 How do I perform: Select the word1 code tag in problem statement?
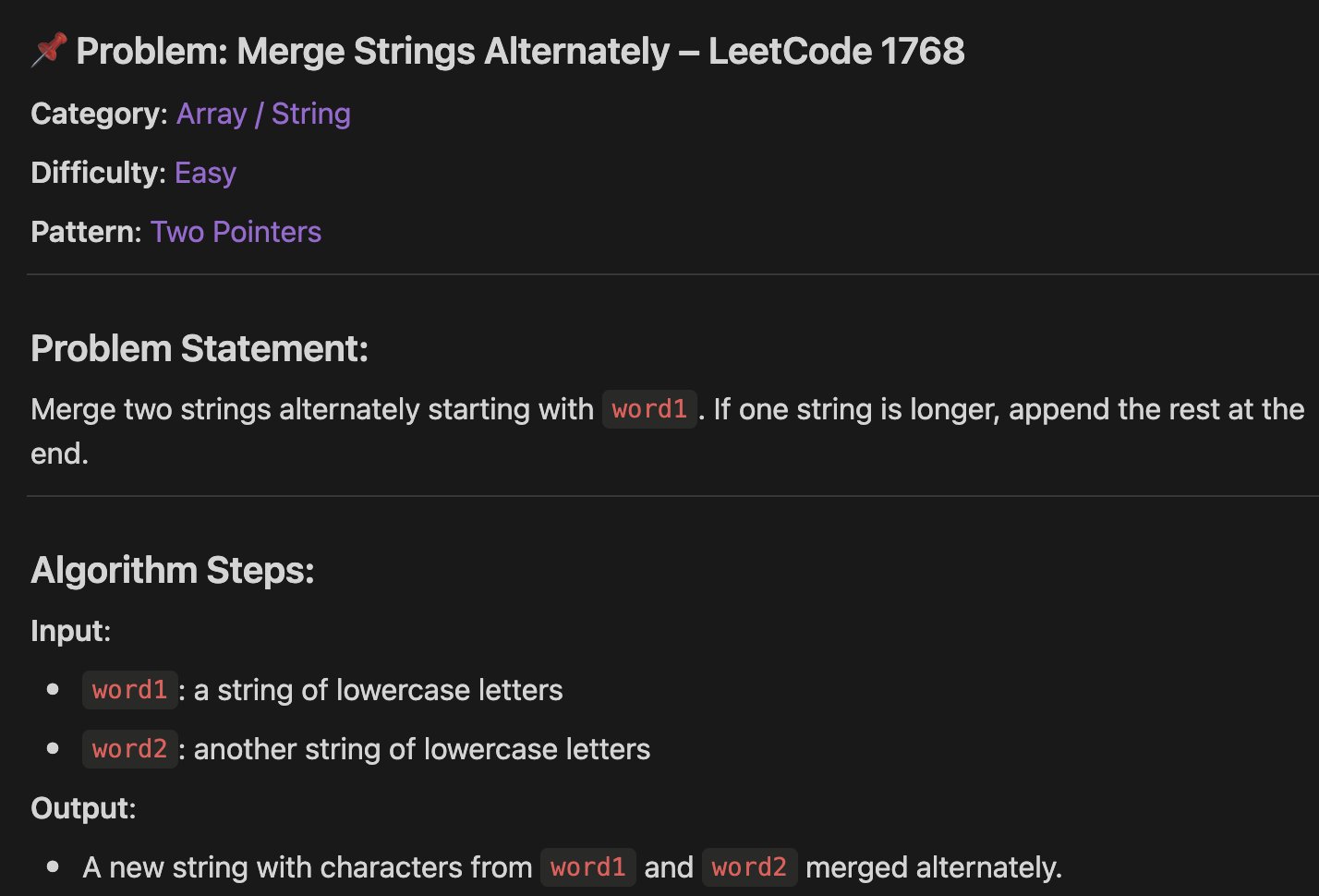click(649, 409)
